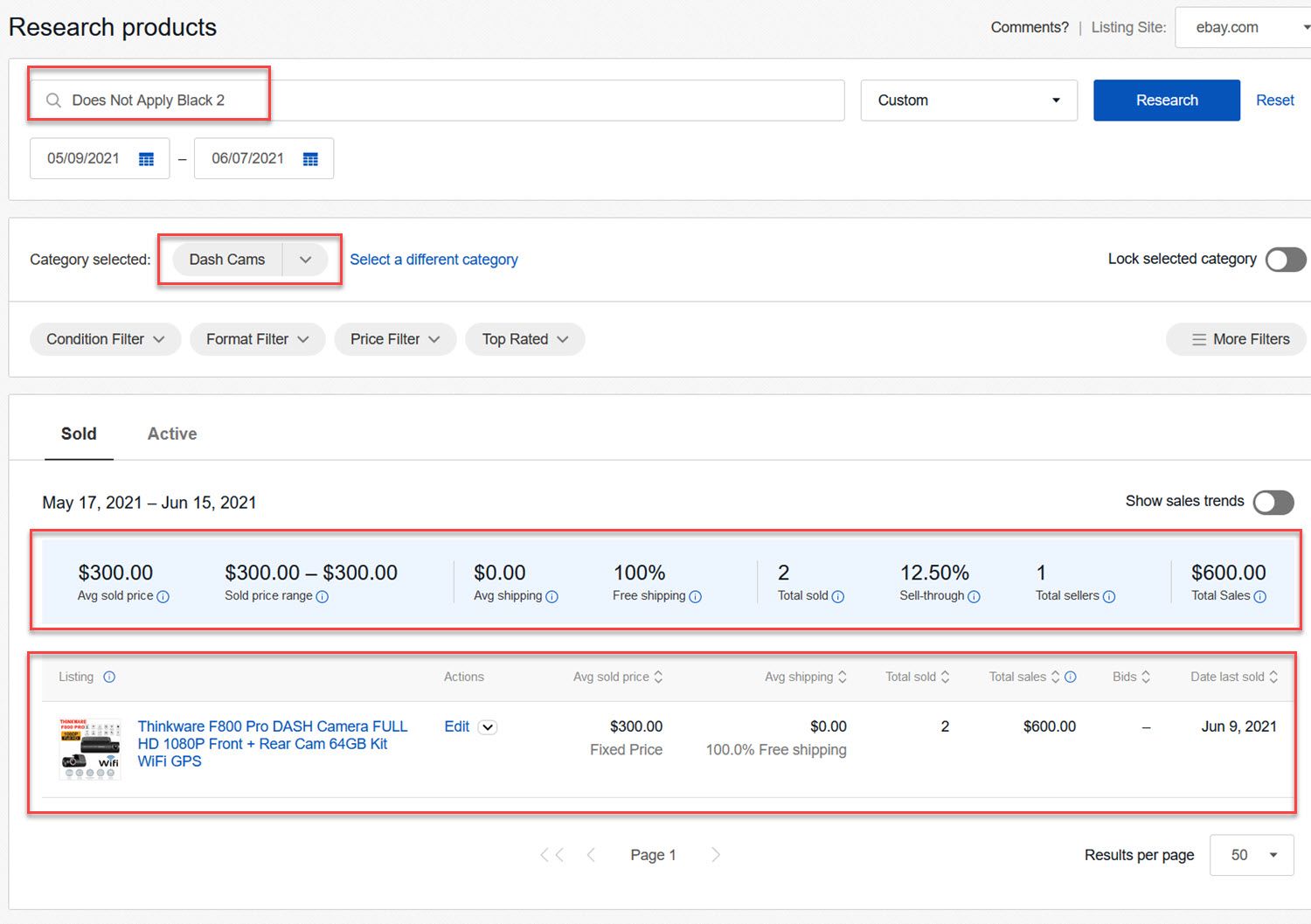Click the Free shipping info icon

[x=696, y=597]
